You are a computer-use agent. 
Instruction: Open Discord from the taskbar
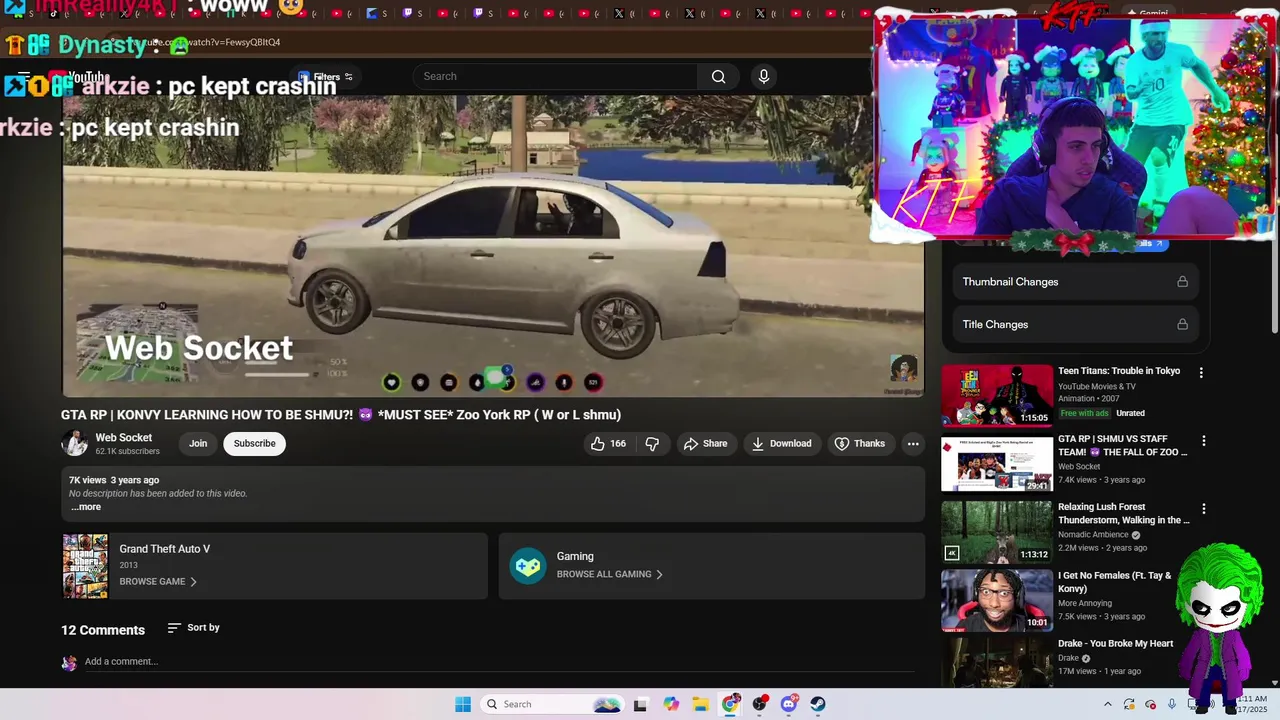[789, 704]
